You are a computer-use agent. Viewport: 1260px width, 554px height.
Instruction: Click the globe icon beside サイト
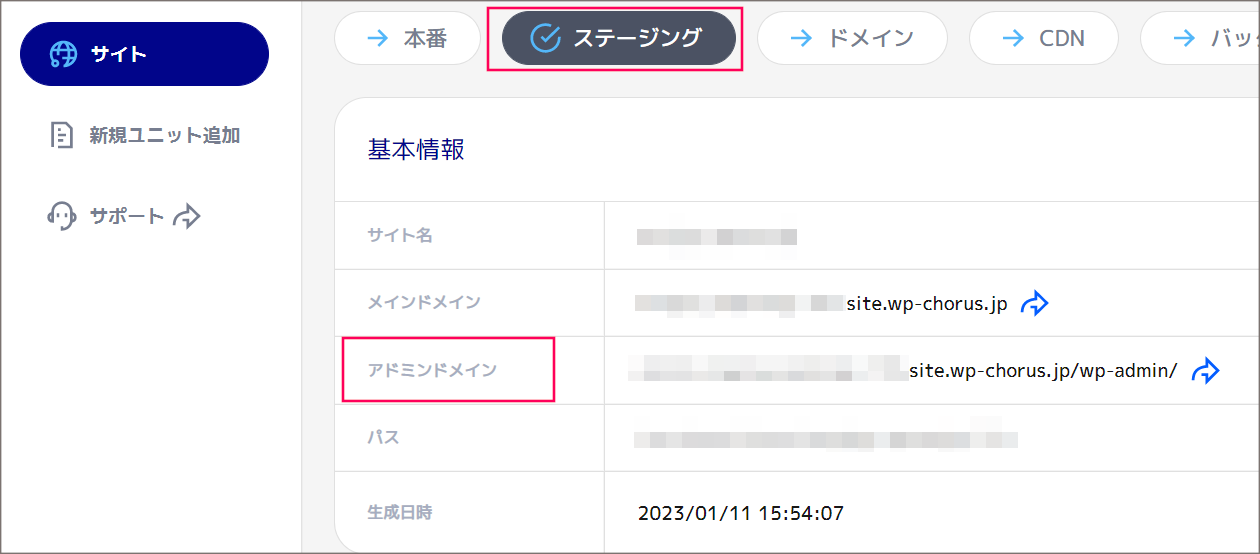(x=63, y=54)
